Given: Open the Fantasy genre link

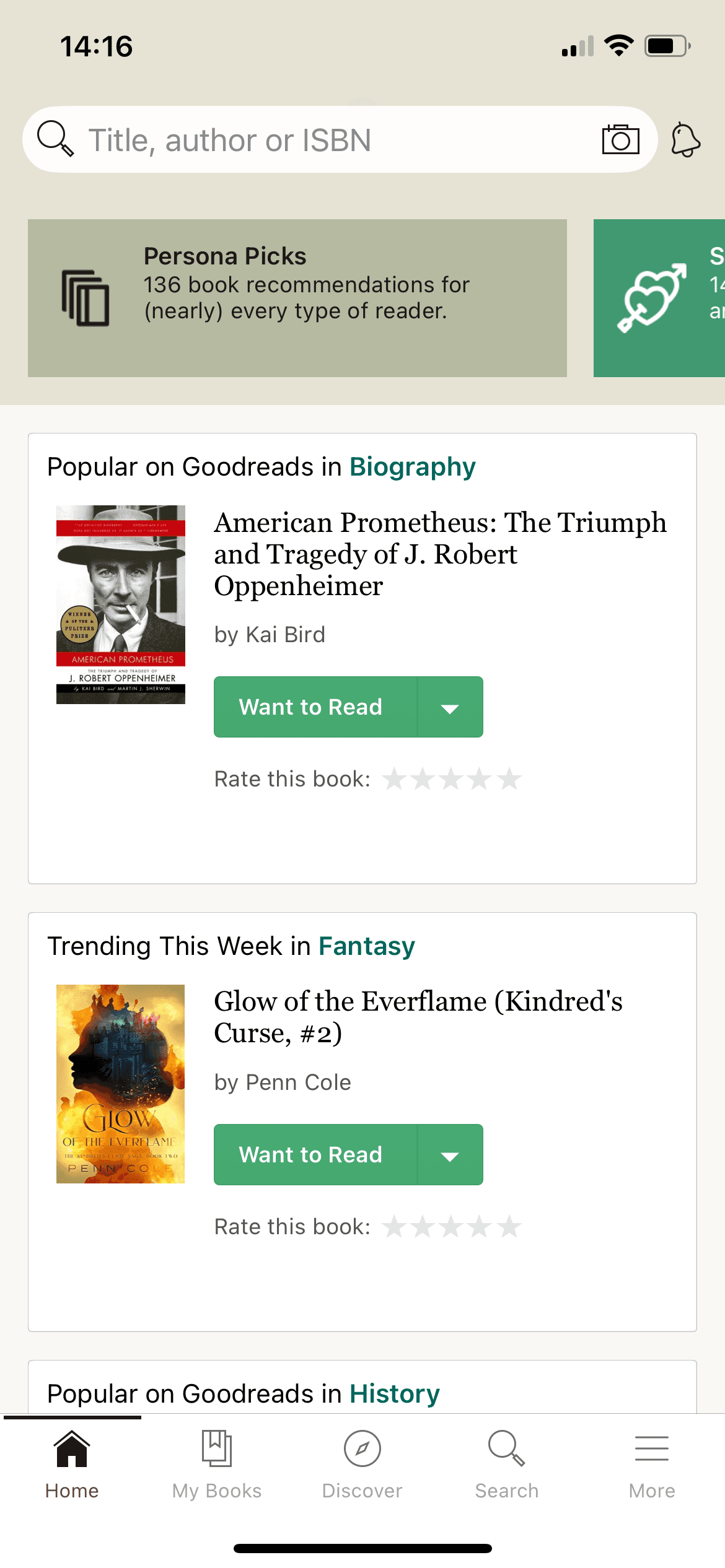Looking at the screenshot, I should click(366, 946).
